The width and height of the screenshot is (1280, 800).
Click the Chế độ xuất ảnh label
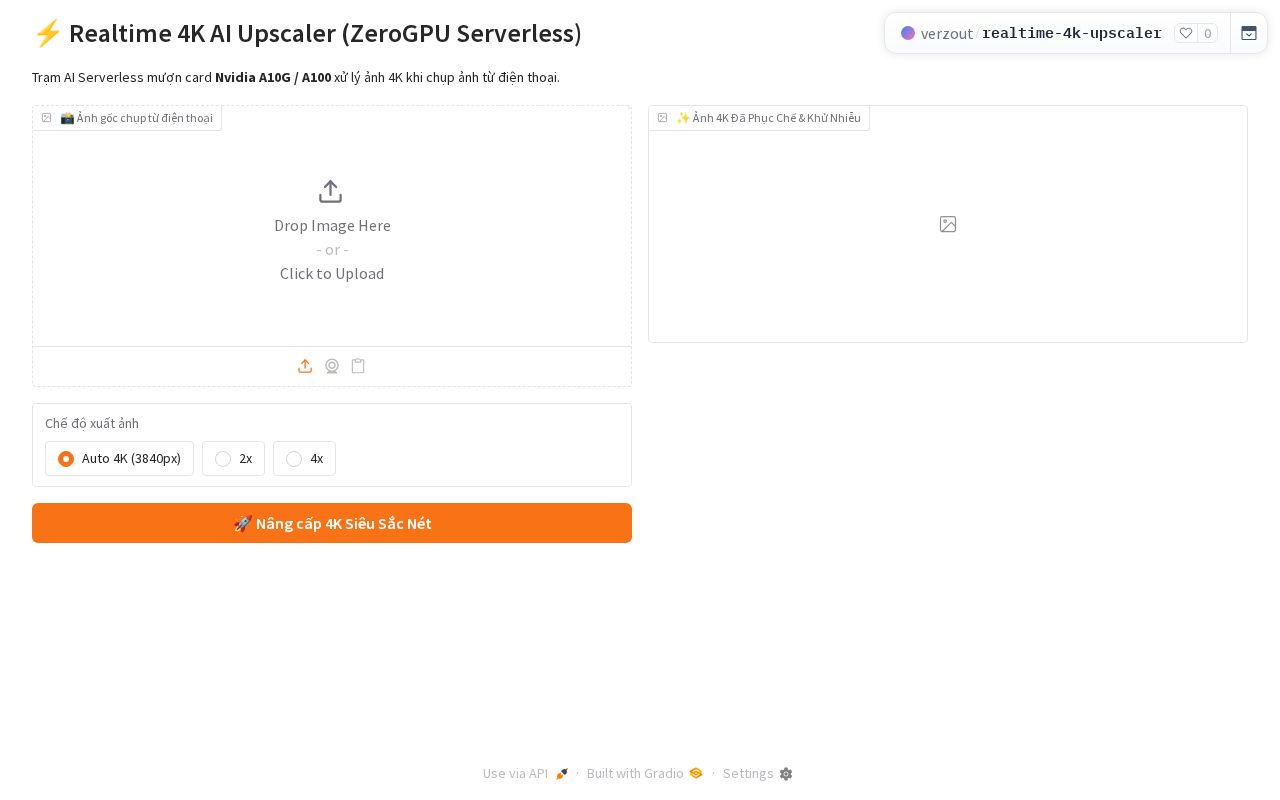coord(92,423)
